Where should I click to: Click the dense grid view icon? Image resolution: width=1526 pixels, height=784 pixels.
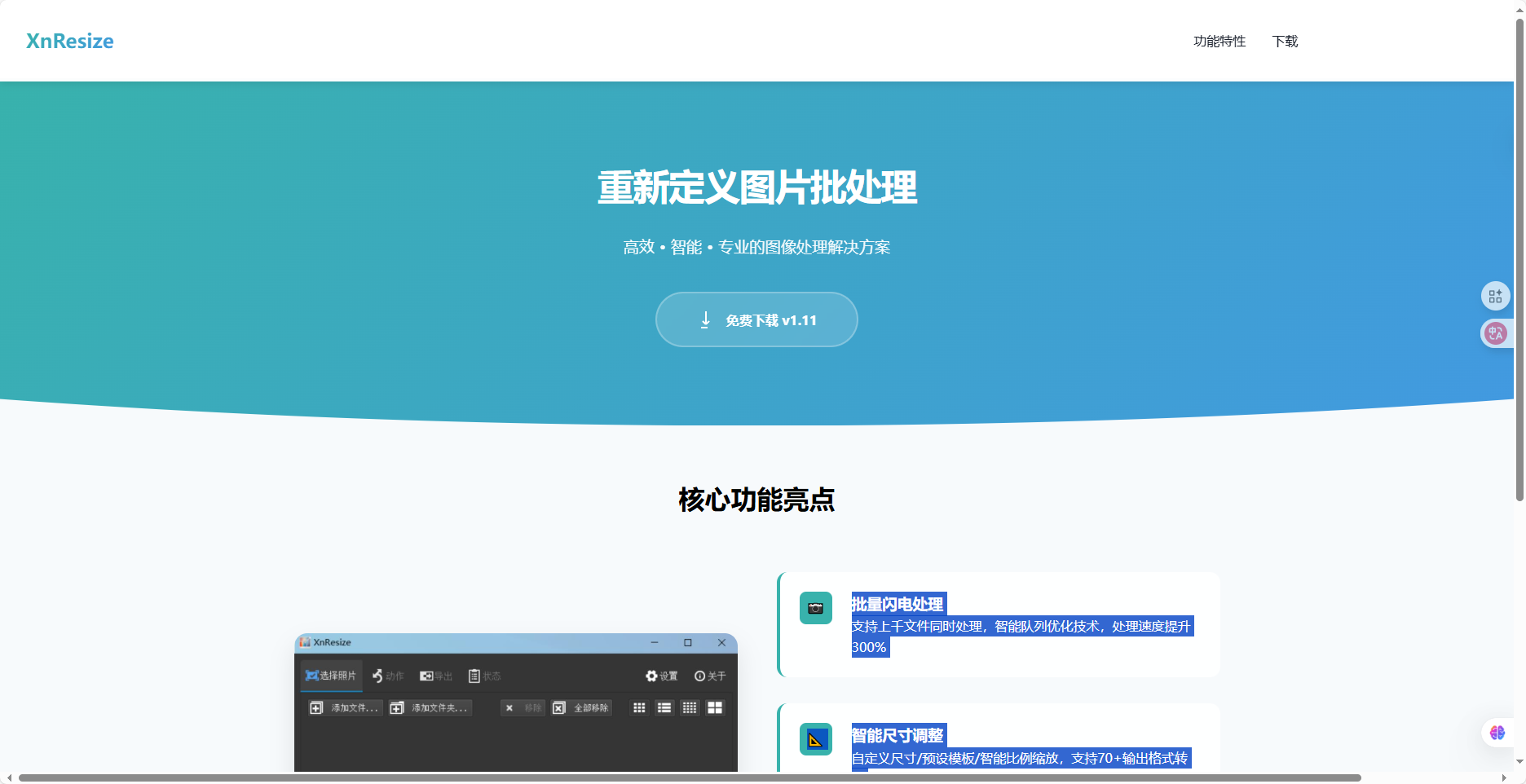[690, 707]
